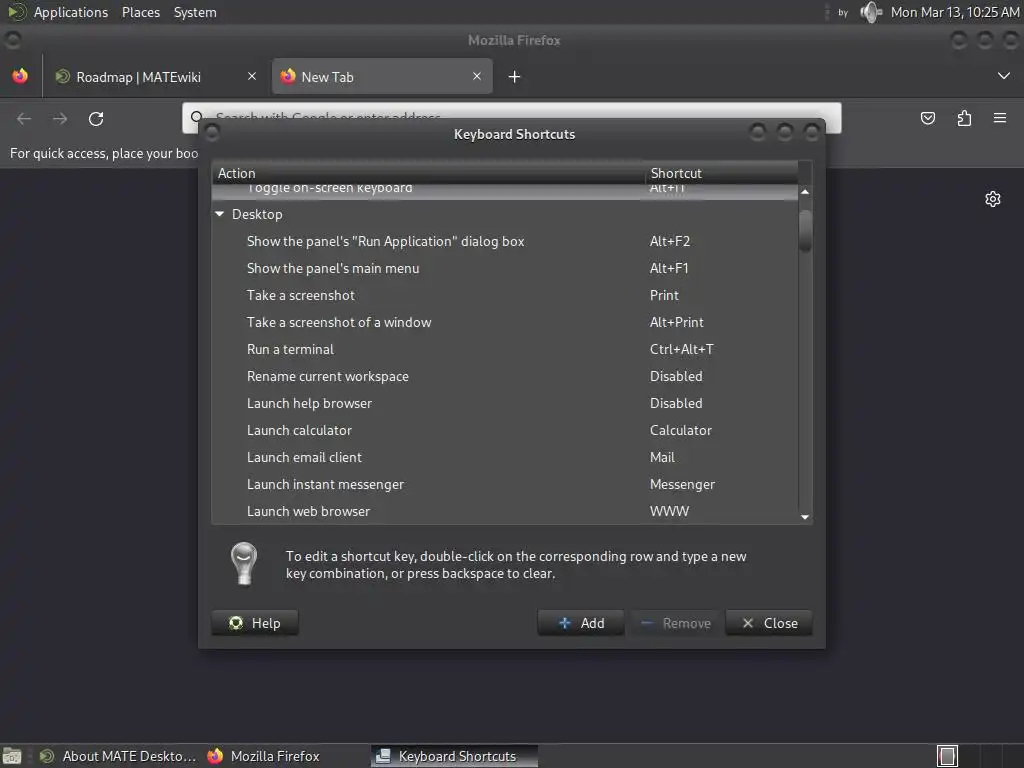1024x768 pixels.
Task: Select the Launch email client row
Action: pos(505,457)
